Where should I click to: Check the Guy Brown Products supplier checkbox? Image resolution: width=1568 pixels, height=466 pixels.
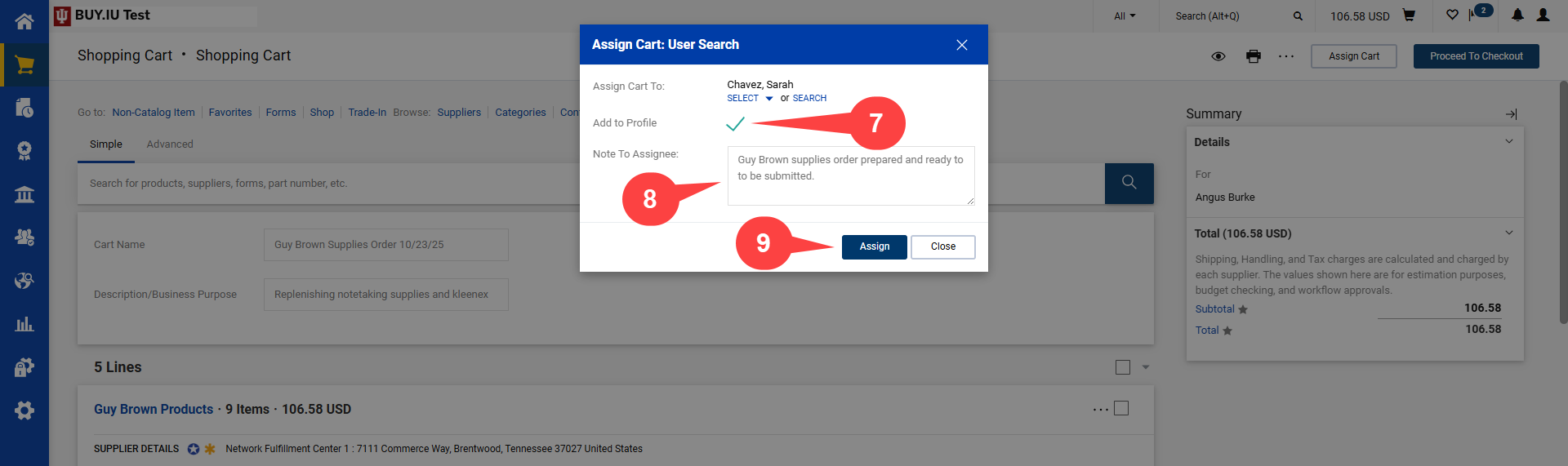click(1121, 408)
